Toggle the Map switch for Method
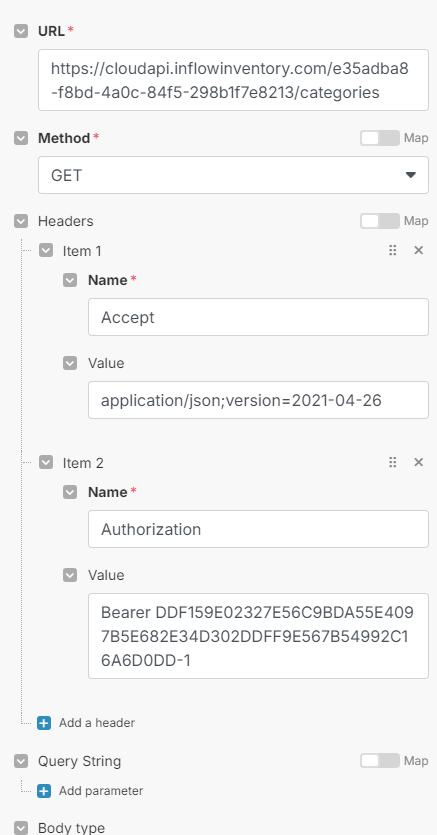Screen dimensions: 437x835 pyautogui.click(x=380, y=138)
